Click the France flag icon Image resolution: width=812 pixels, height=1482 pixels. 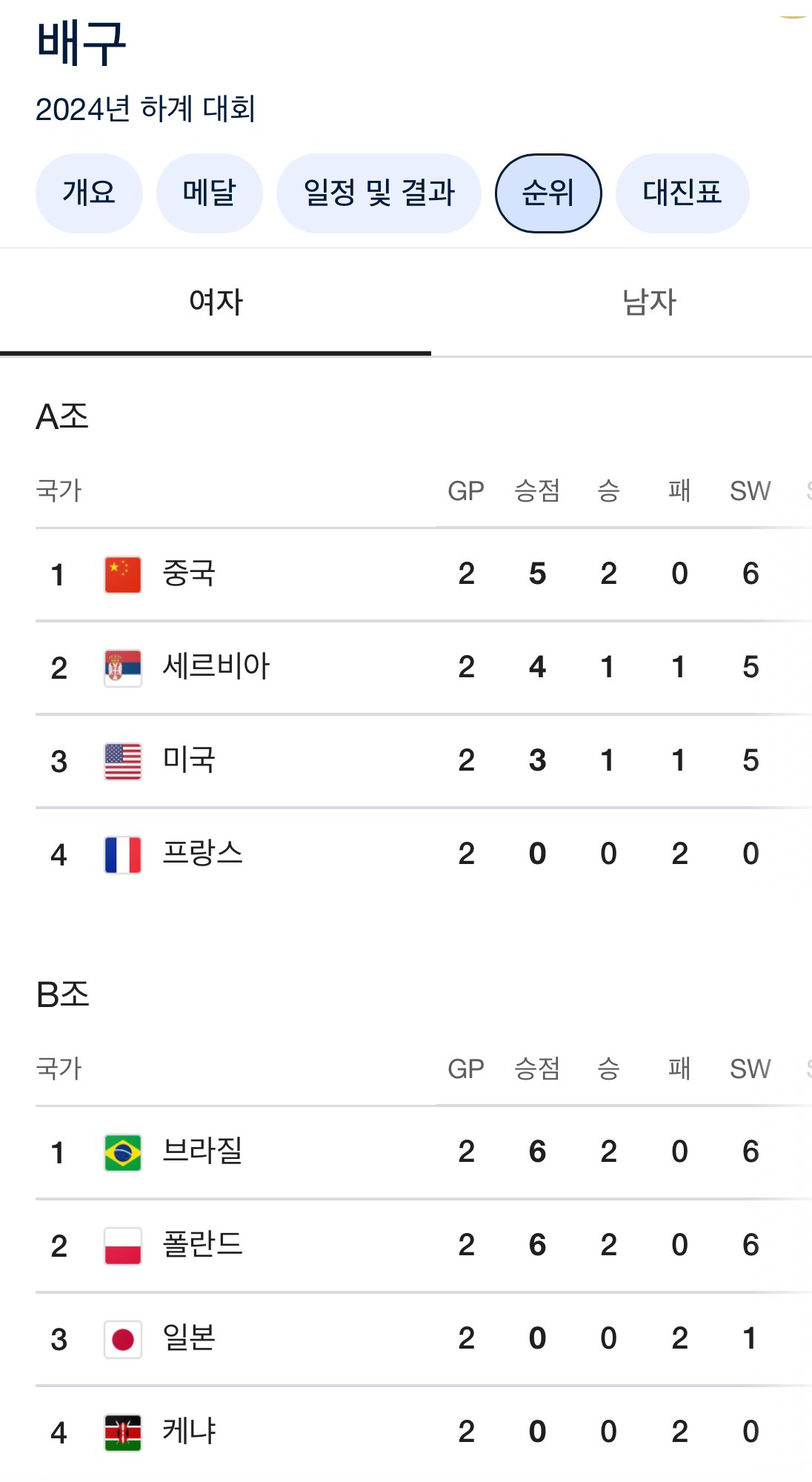tap(123, 855)
